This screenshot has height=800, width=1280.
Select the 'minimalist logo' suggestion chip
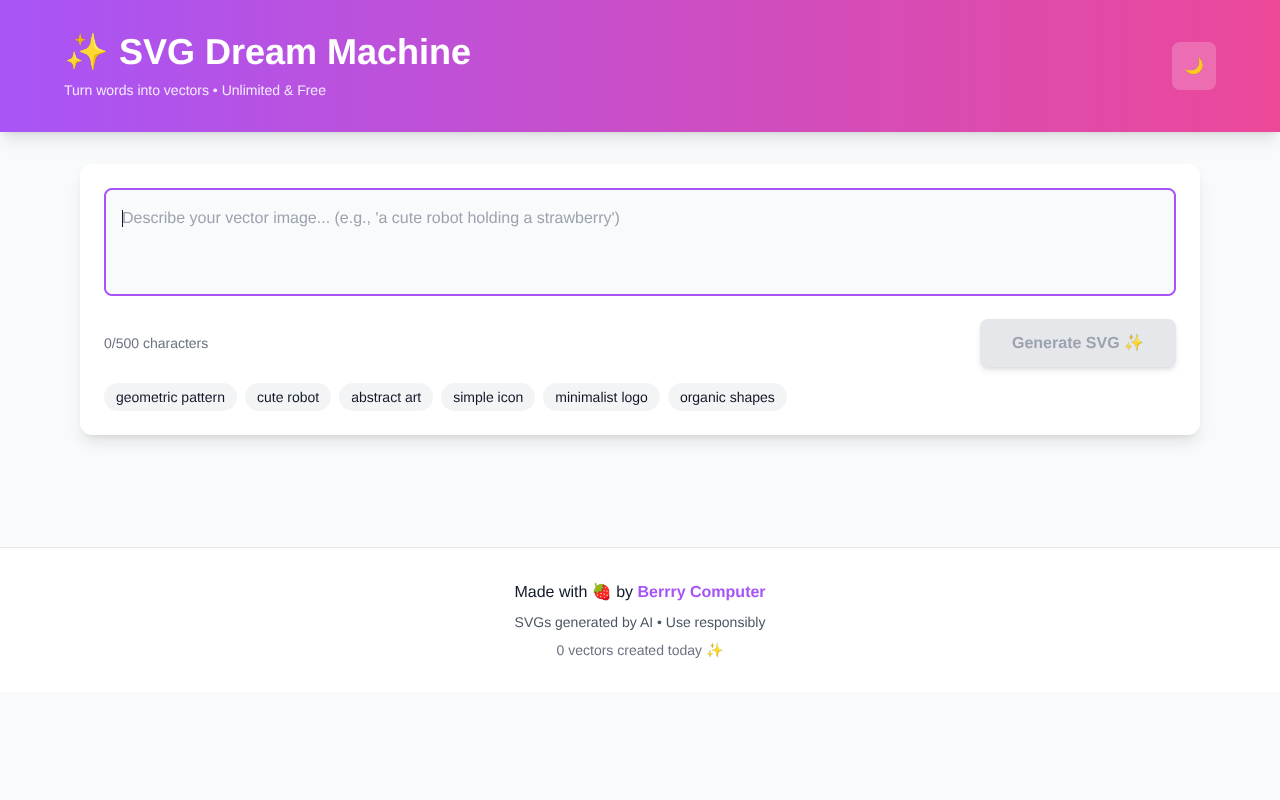[x=601, y=397]
